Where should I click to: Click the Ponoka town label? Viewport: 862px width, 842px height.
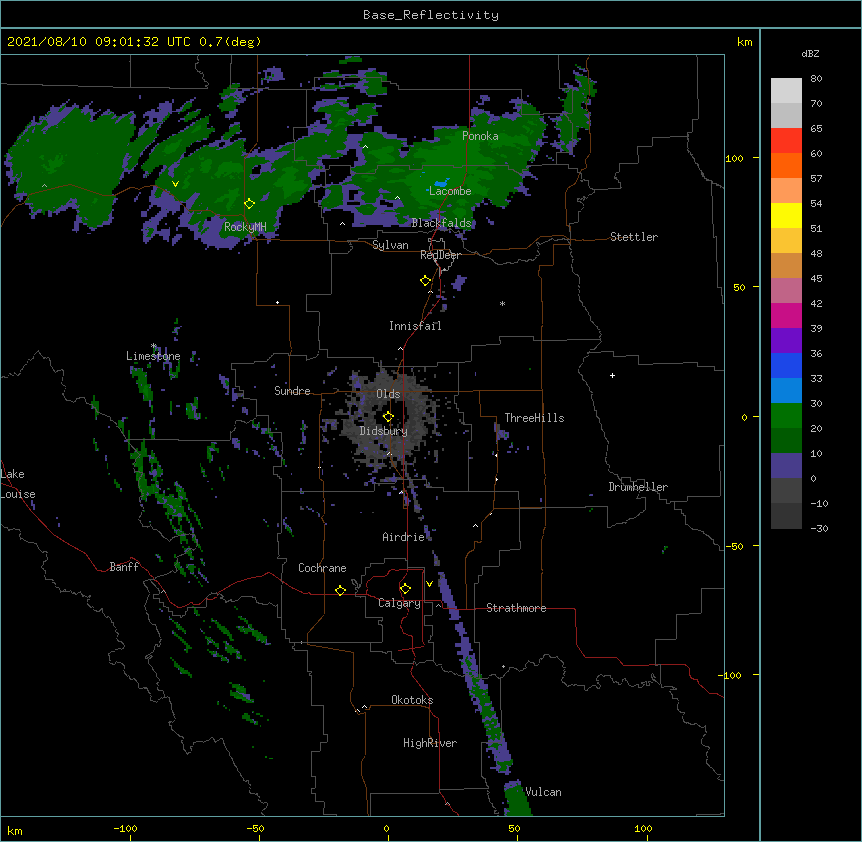480,136
